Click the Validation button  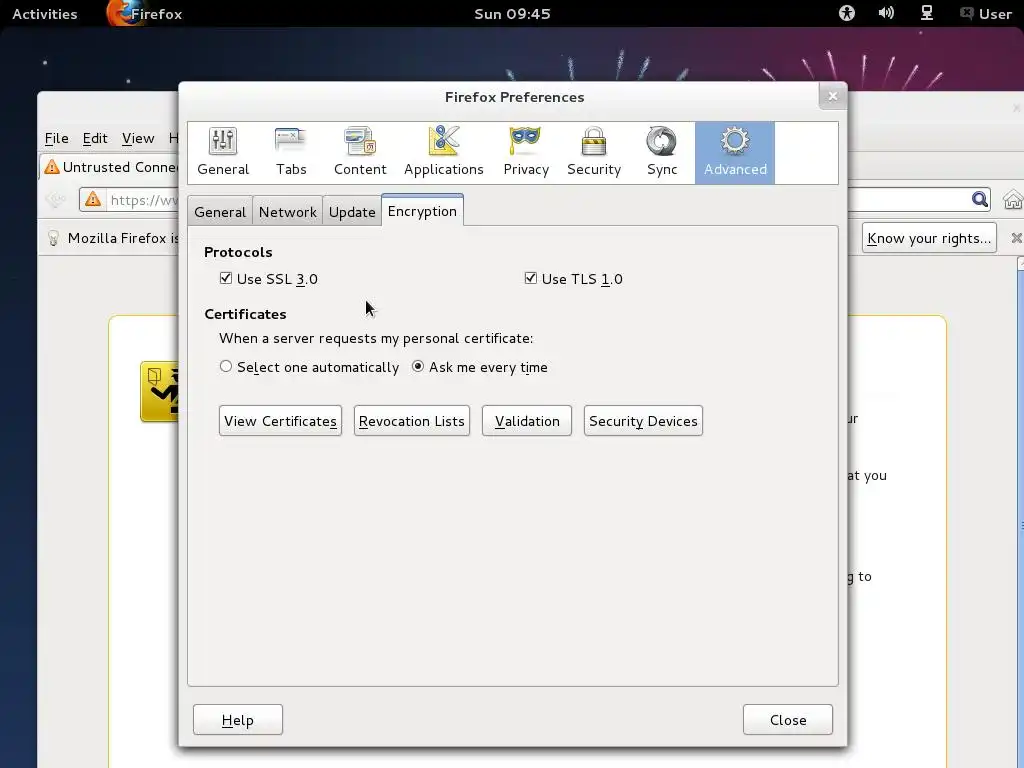(527, 421)
